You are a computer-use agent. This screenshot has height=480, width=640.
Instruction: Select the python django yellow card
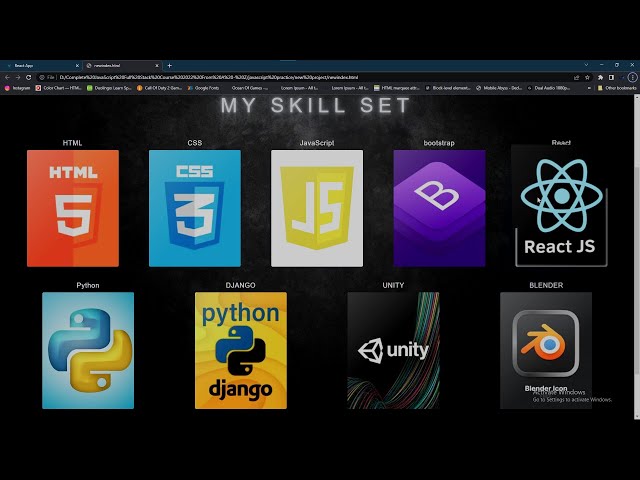click(x=241, y=350)
